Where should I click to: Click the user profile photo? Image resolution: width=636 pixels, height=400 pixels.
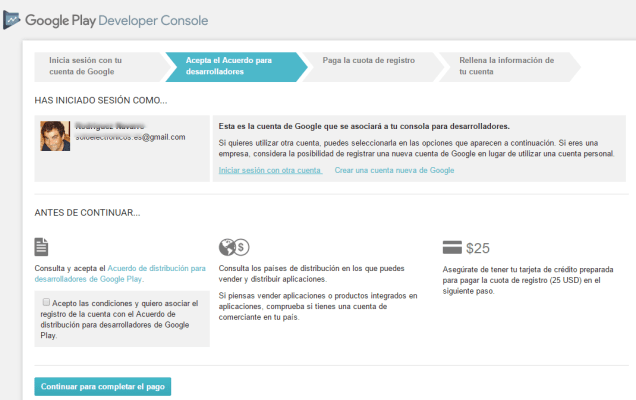(55, 135)
